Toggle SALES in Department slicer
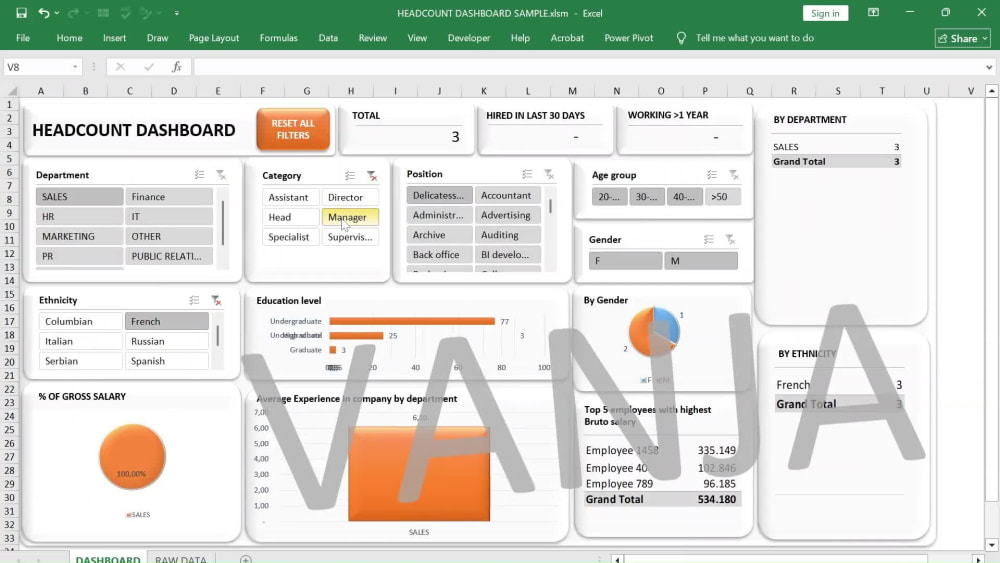The image size is (1000, 563). [x=80, y=196]
